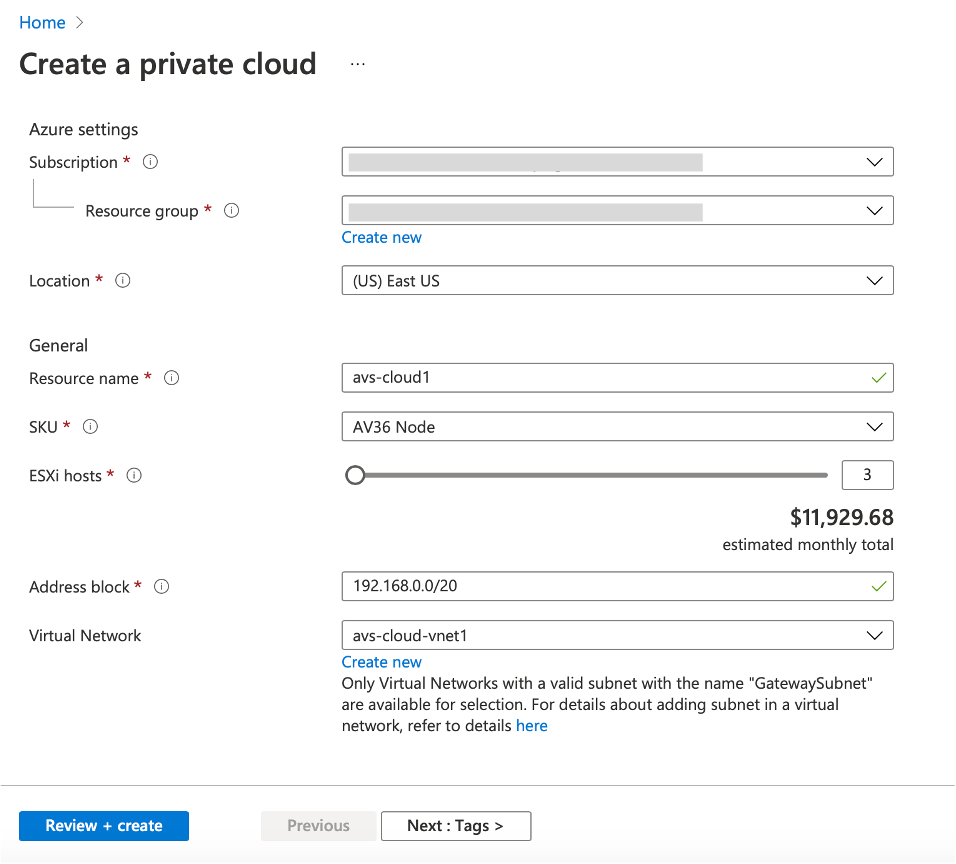Go to Home breadcrumb link
The width and height of the screenshot is (956, 864).
[x=42, y=23]
